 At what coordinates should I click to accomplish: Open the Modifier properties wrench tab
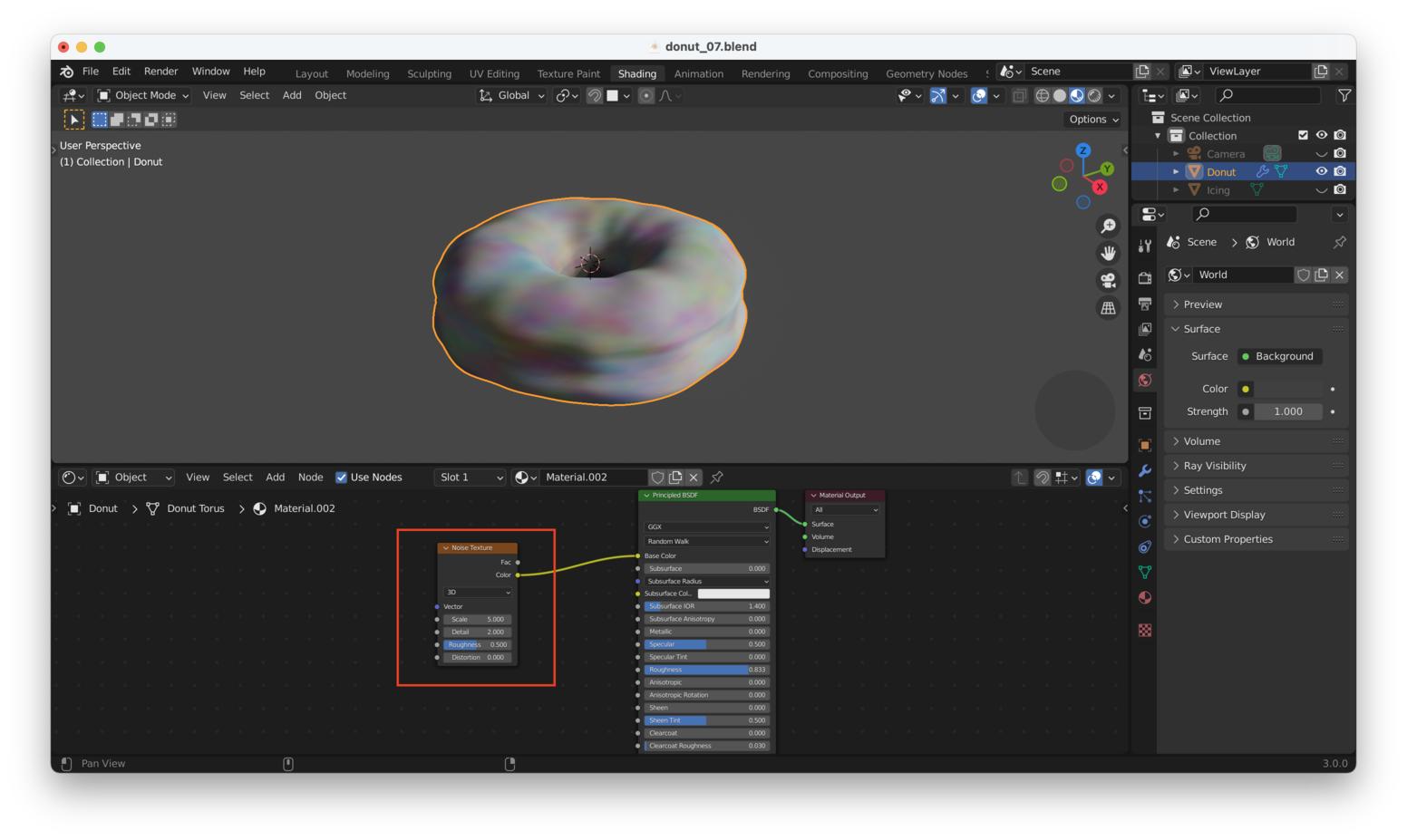point(1145,470)
